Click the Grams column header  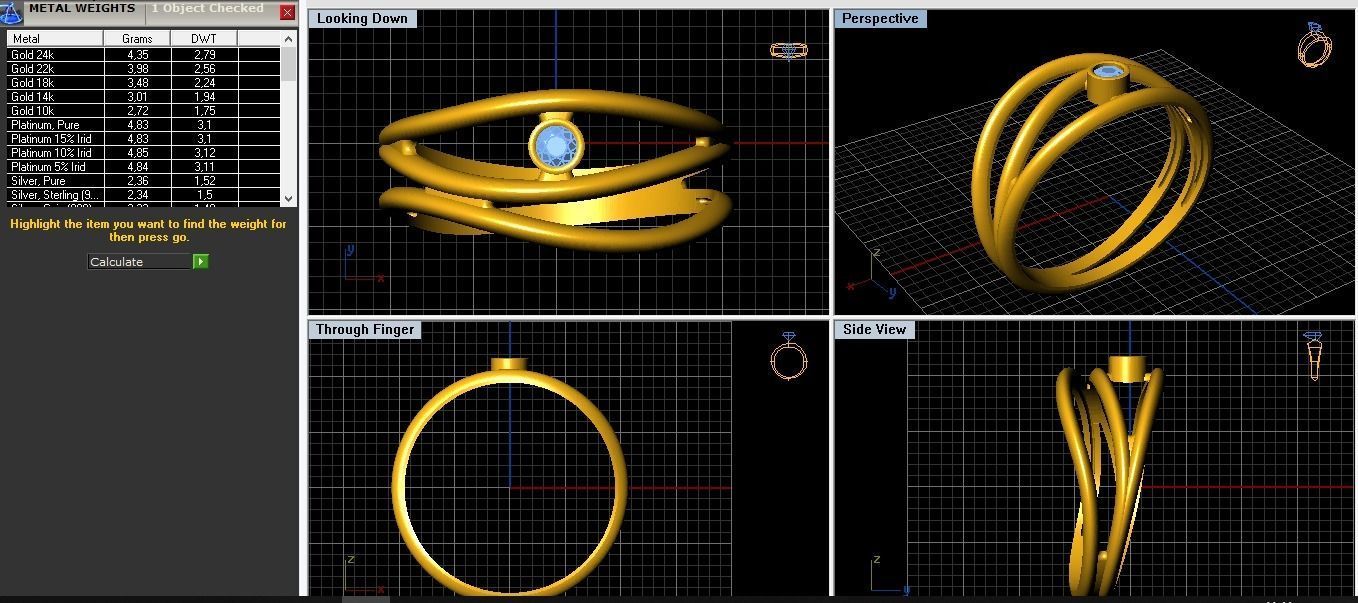click(137, 39)
